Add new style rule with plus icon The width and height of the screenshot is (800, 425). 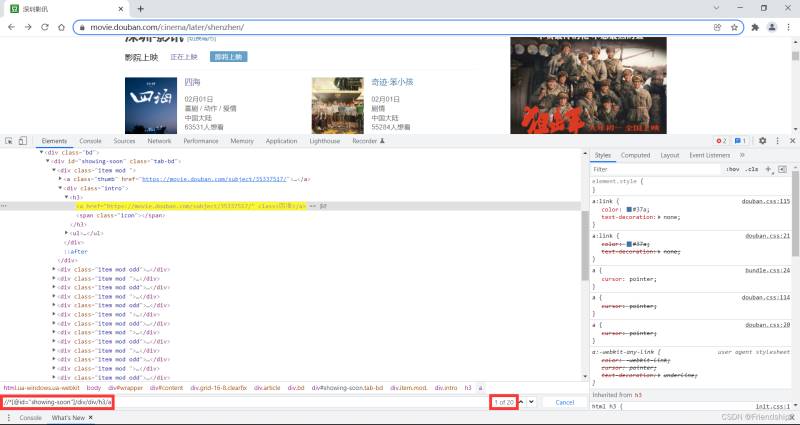[x=768, y=169]
